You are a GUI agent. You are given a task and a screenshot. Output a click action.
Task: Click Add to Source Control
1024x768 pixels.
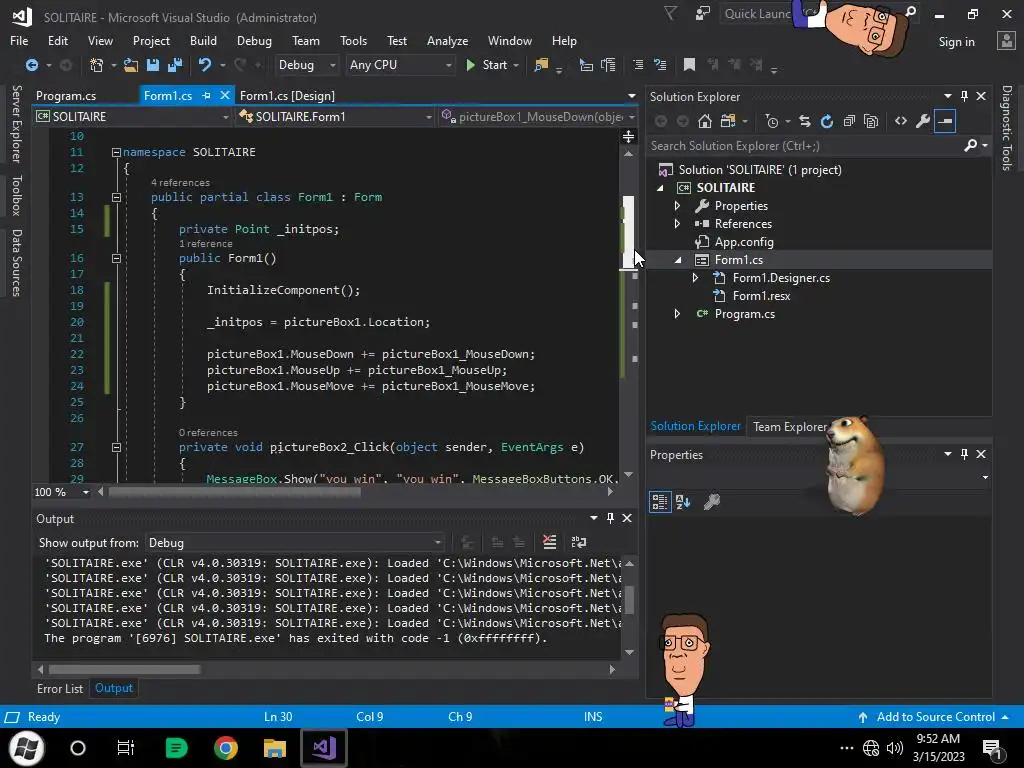point(935,716)
